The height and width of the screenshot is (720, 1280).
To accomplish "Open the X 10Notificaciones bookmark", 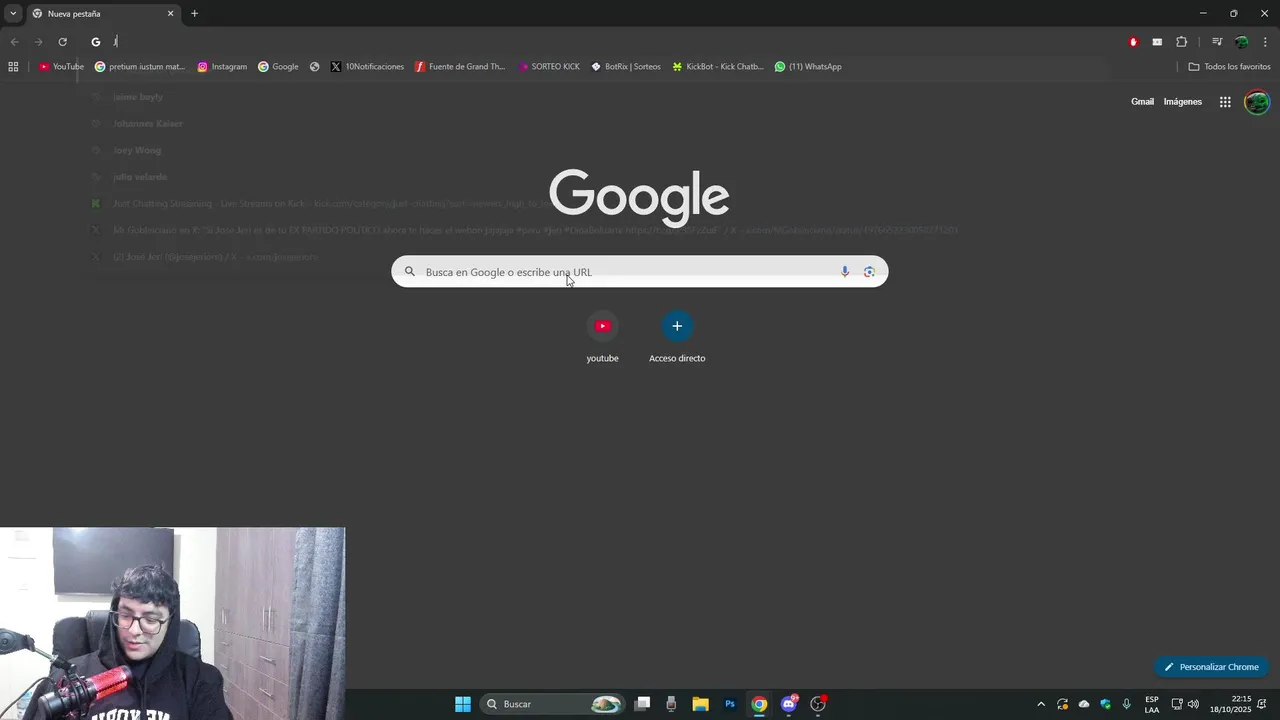I will [367, 67].
